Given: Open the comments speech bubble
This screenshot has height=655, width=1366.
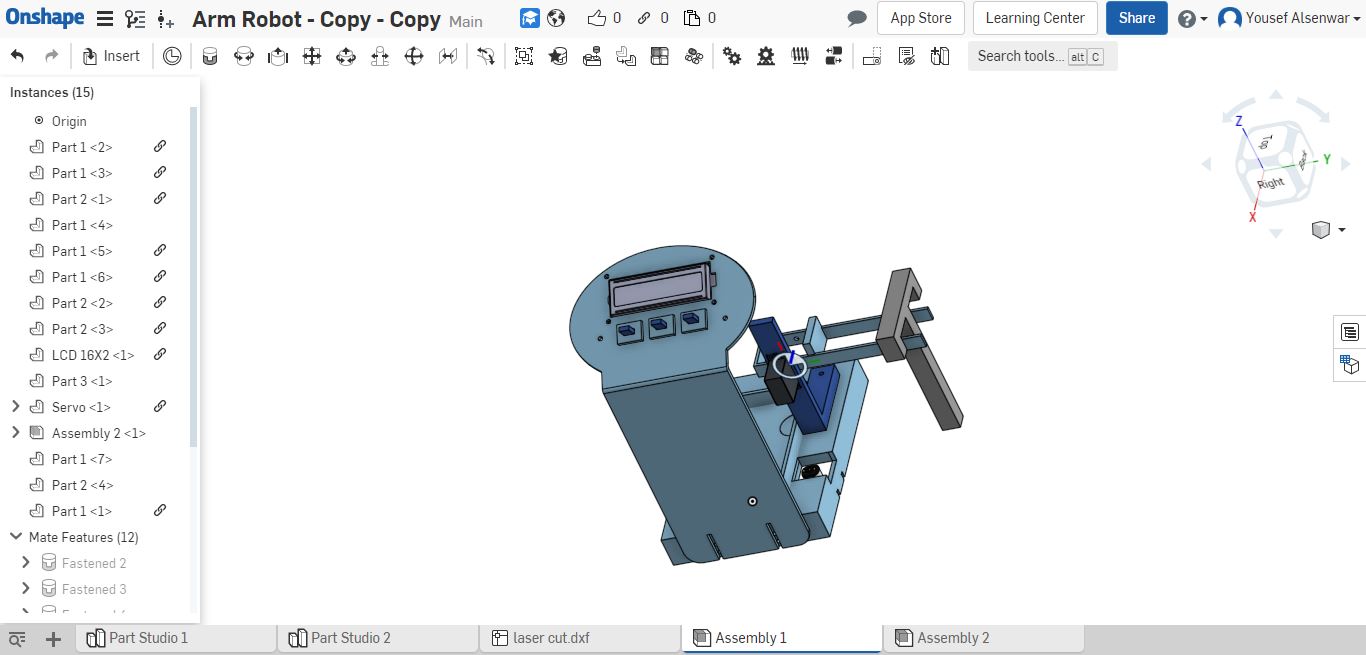Looking at the screenshot, I should click(x=856, y=18).
